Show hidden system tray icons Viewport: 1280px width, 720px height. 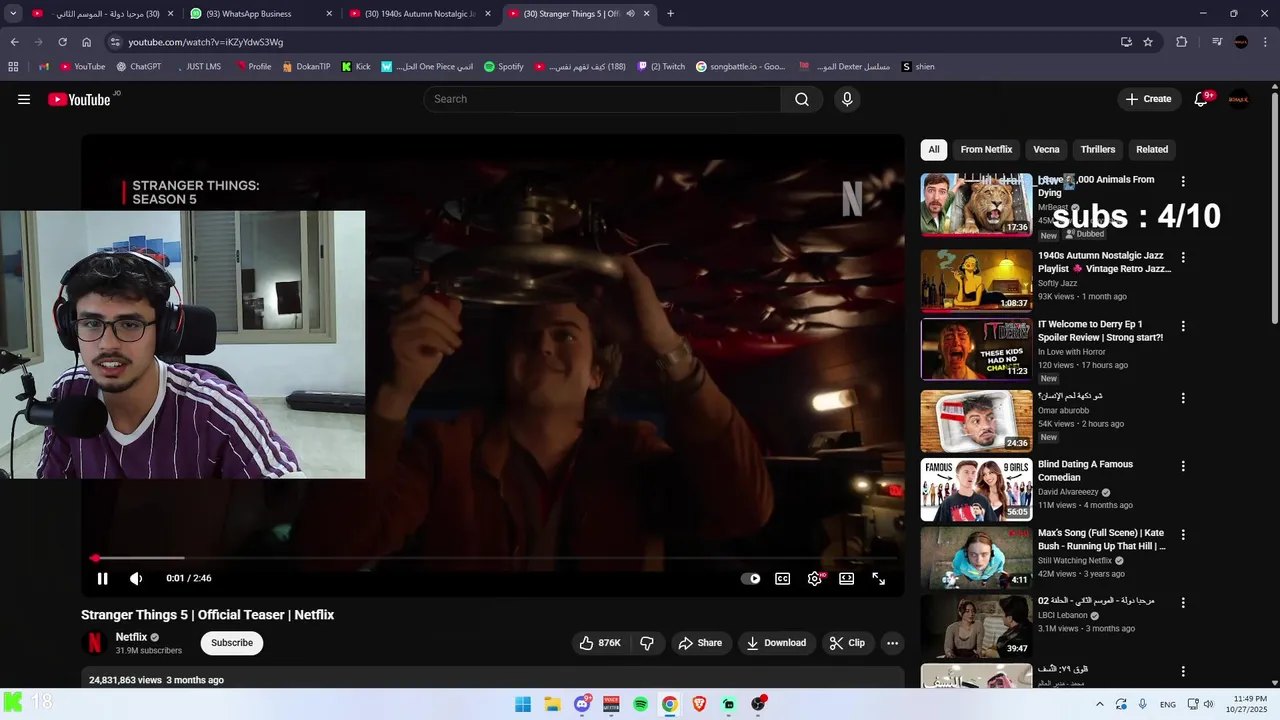point(1100,704)
